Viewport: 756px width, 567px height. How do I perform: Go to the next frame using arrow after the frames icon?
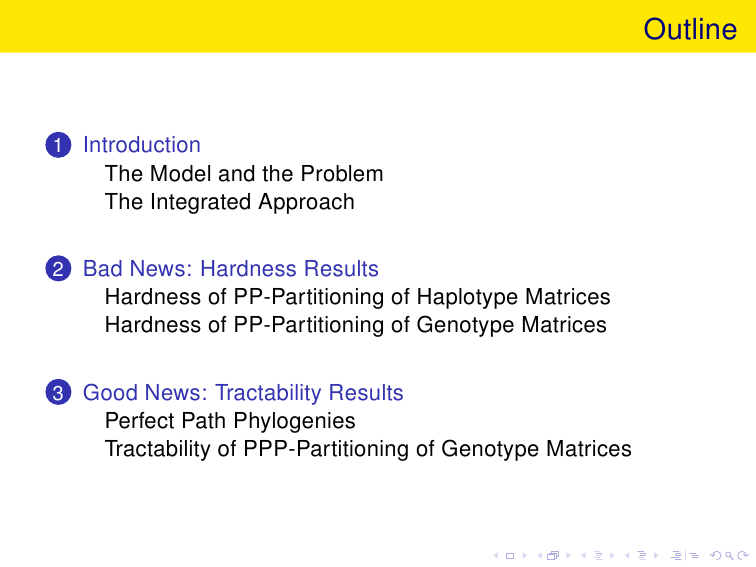coord(569,556)
